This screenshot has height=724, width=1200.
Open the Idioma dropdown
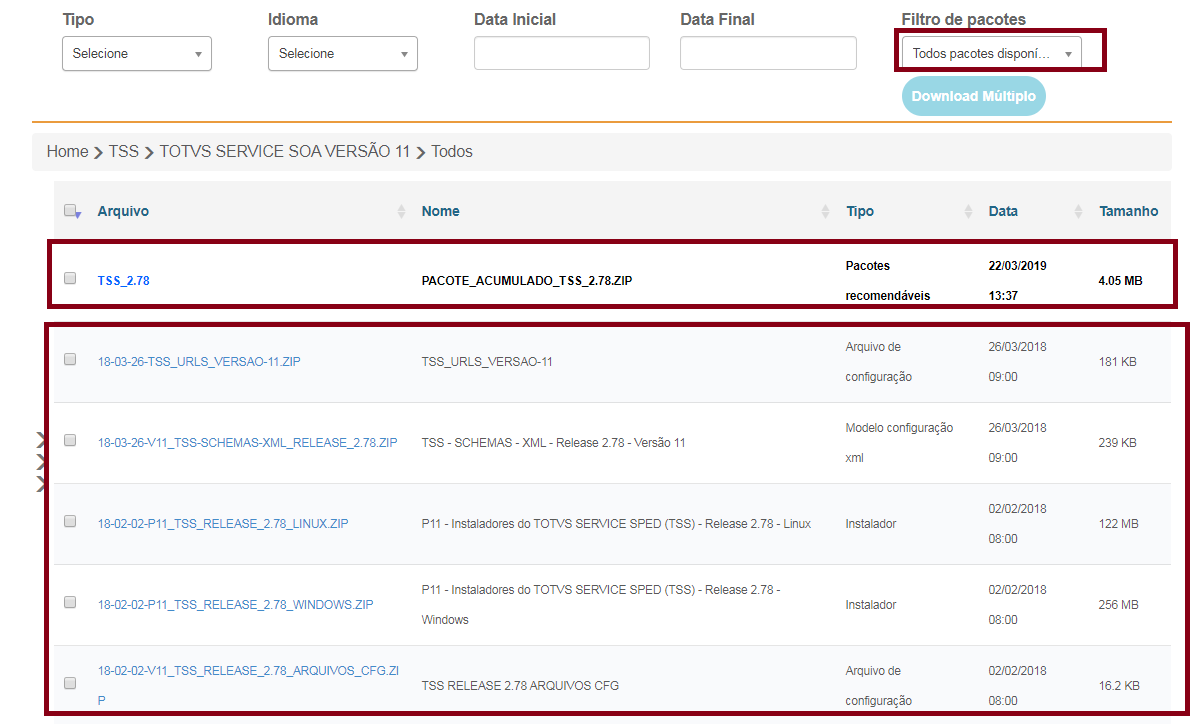pyautogui.click(x=343, y=54)
